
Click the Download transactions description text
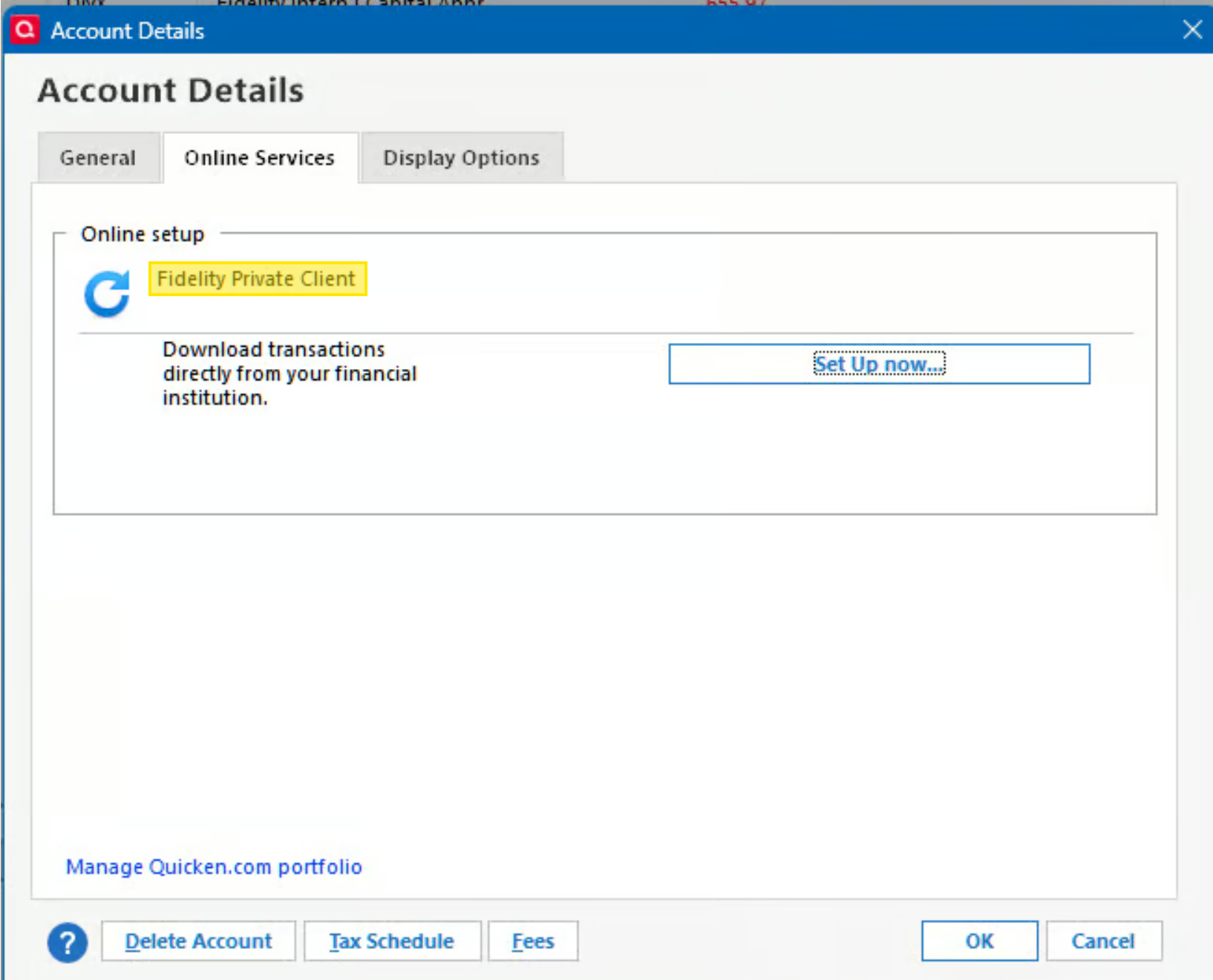pyautogui.click(x=290, y=373)
